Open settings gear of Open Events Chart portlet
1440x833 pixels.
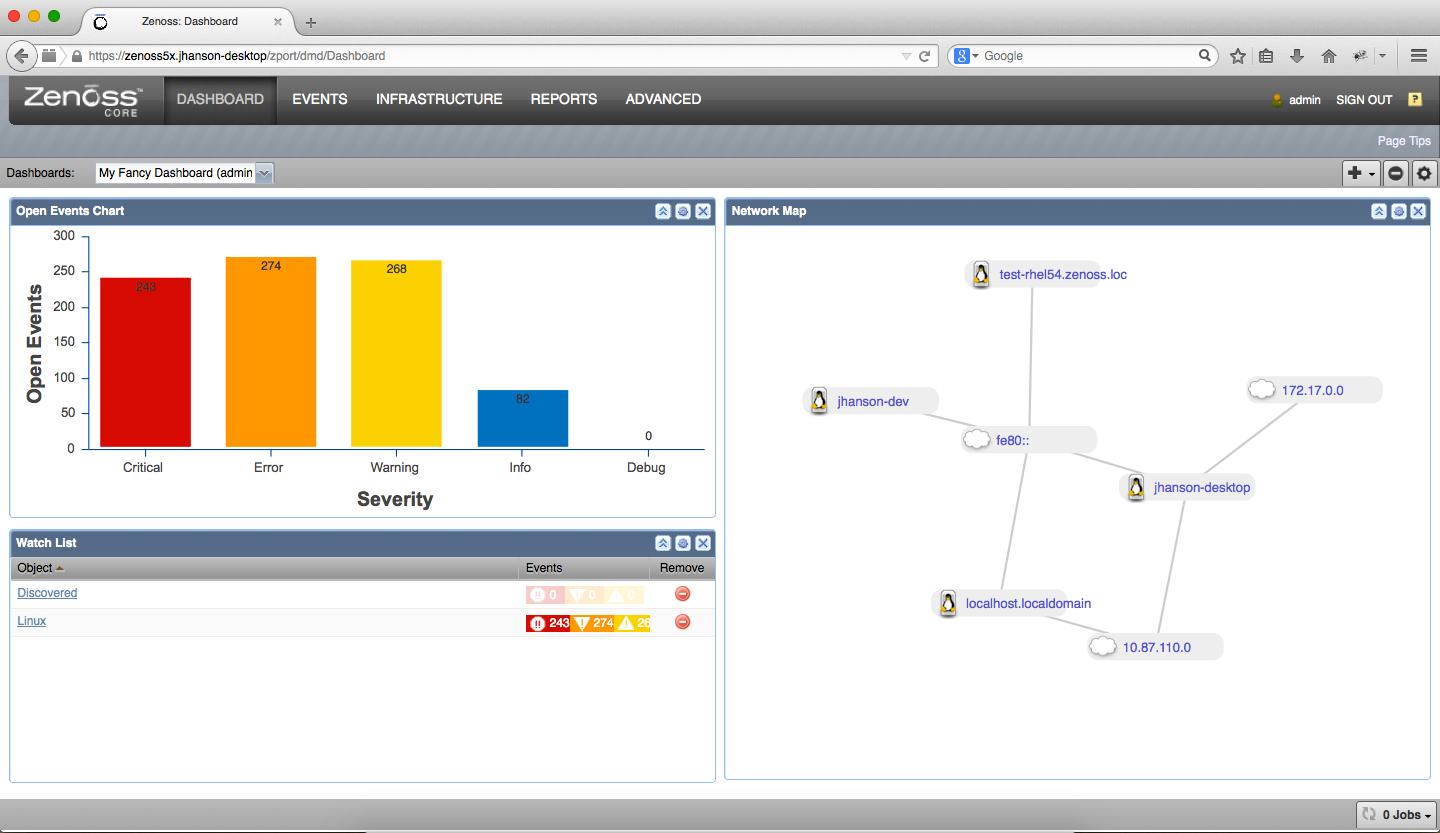click(x=683, y=212)
